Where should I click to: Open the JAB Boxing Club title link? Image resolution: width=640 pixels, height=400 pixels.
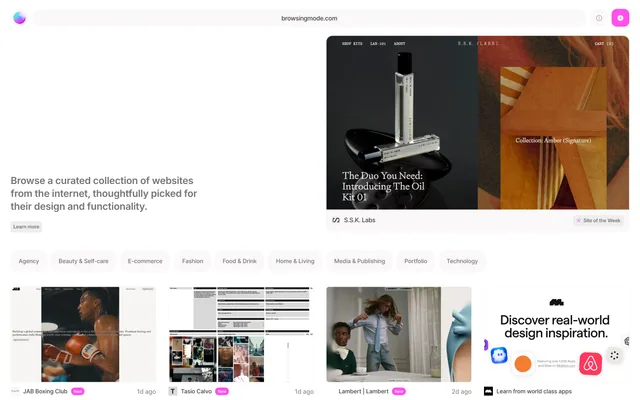click(x=45, y=391)
